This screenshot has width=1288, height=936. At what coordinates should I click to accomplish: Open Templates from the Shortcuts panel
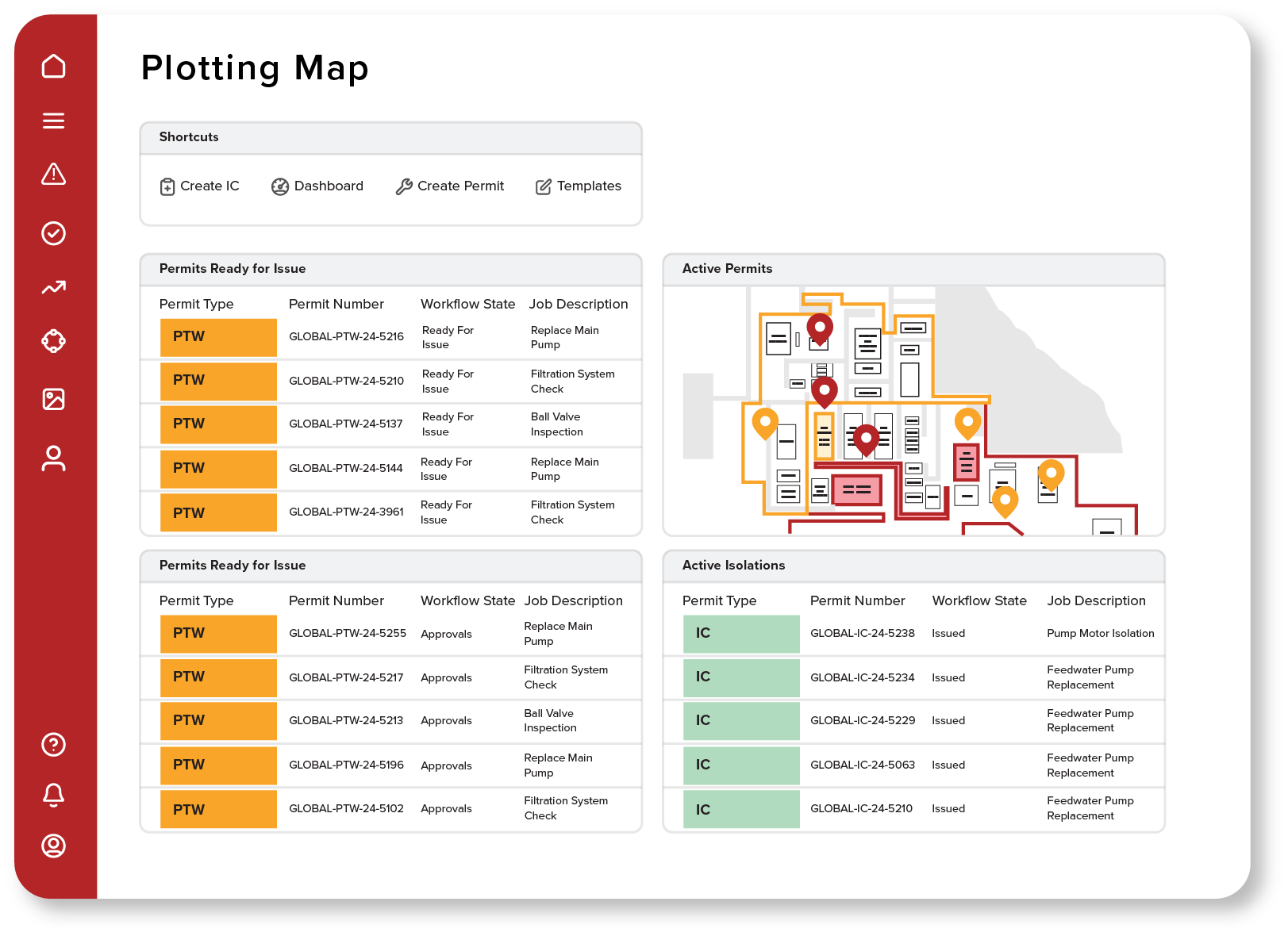coord(579,186)
